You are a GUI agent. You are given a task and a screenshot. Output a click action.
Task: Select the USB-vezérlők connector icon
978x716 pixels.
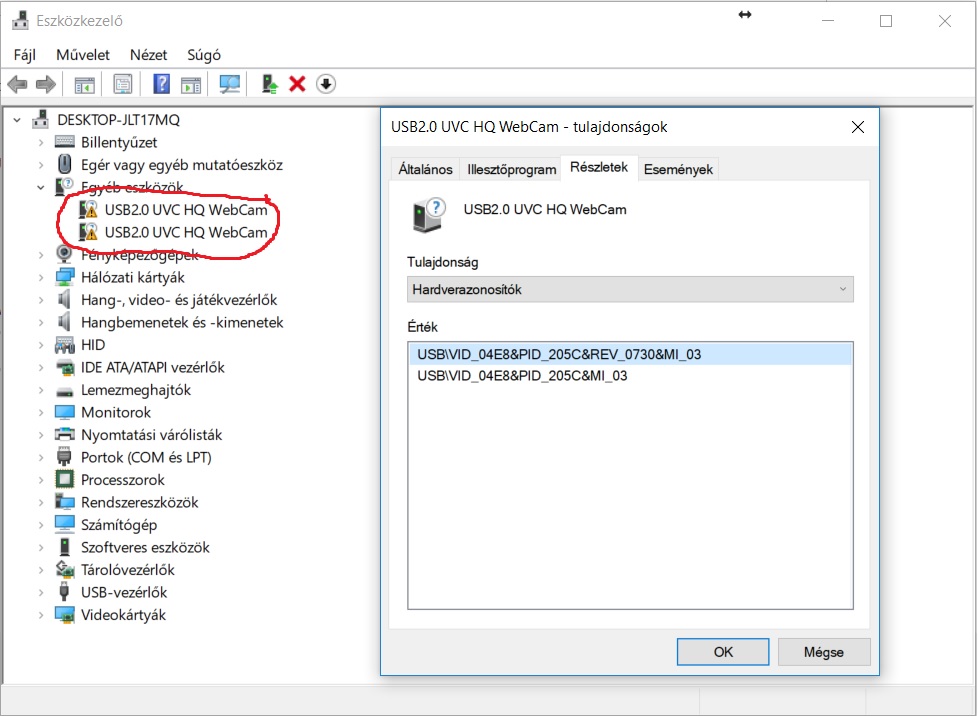click(64, 592)
